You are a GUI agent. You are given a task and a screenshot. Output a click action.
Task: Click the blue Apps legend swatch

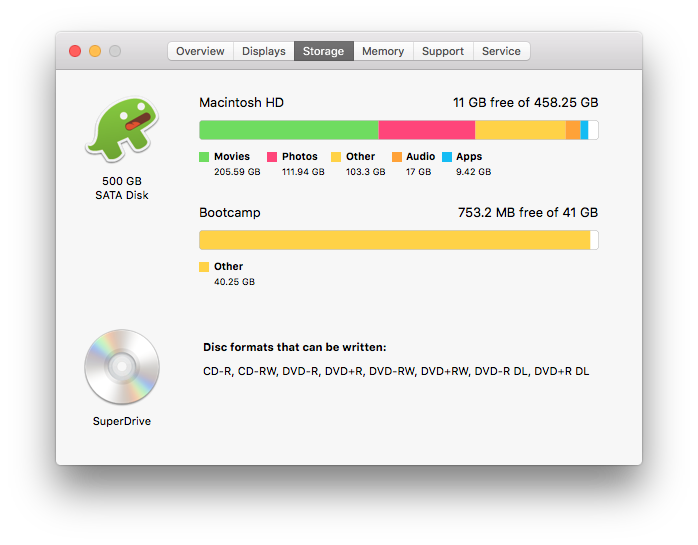[x=447, y=157]
